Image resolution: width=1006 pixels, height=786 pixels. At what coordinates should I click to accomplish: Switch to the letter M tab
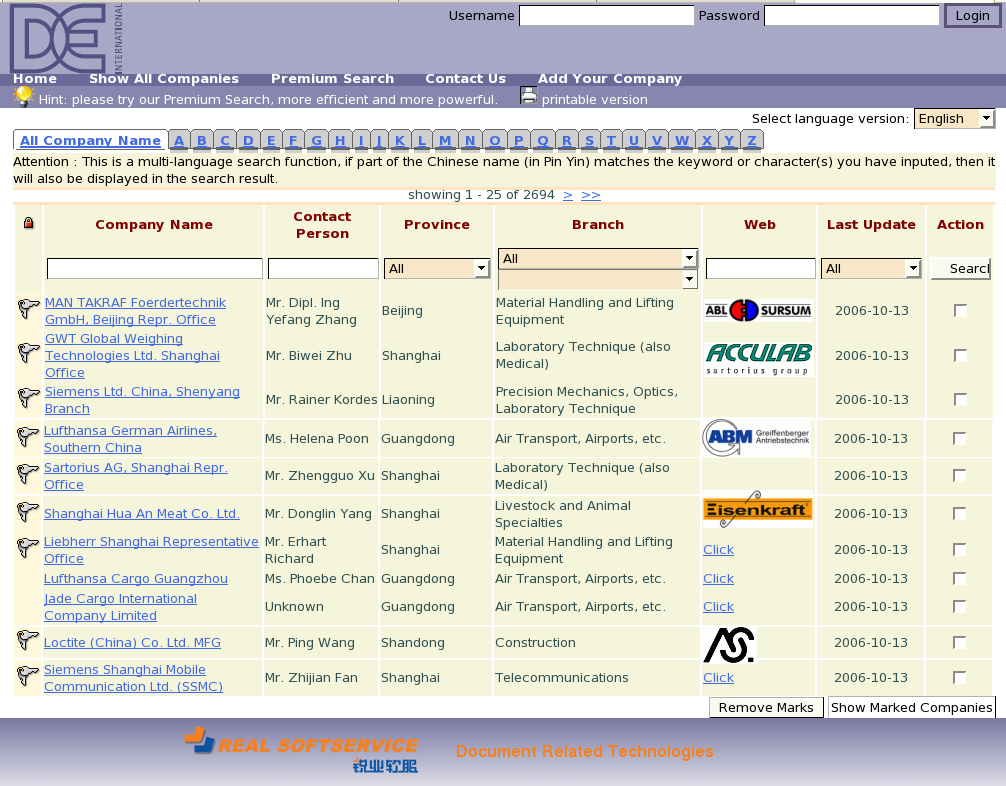coord(444,140)
